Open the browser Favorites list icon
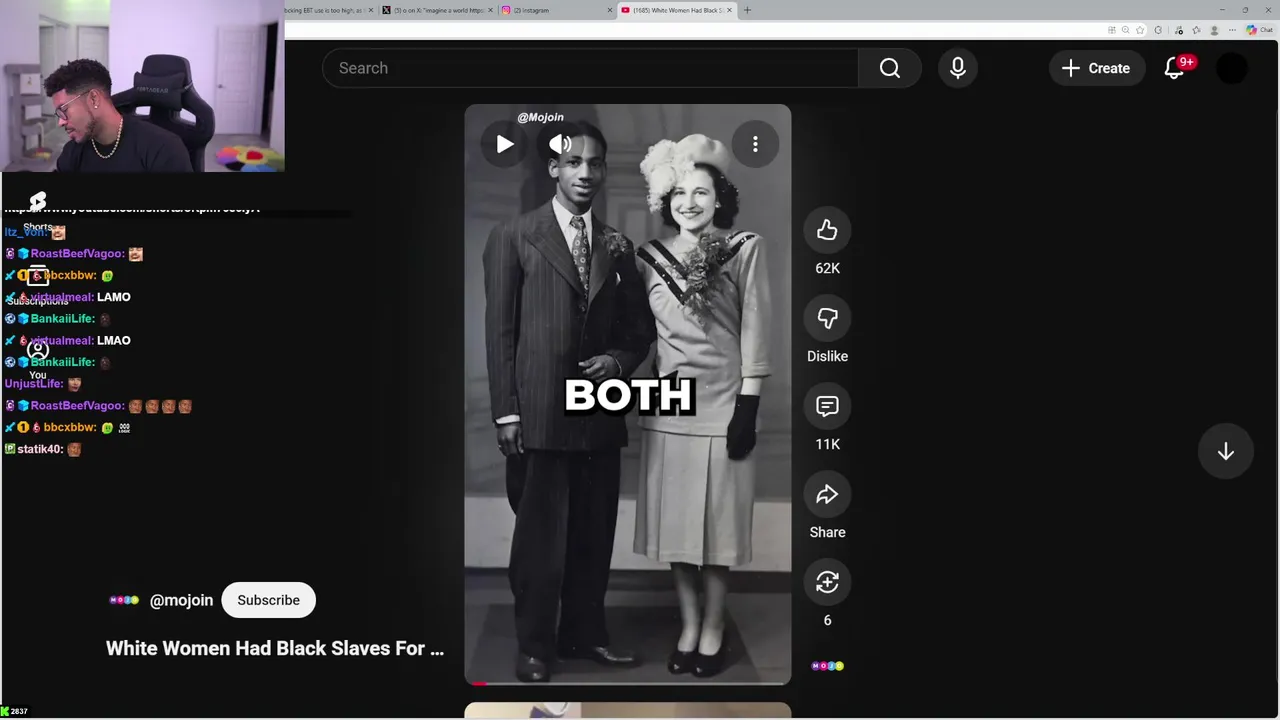The height and width of the screenshot is (720, 1280). [1196, 30]
